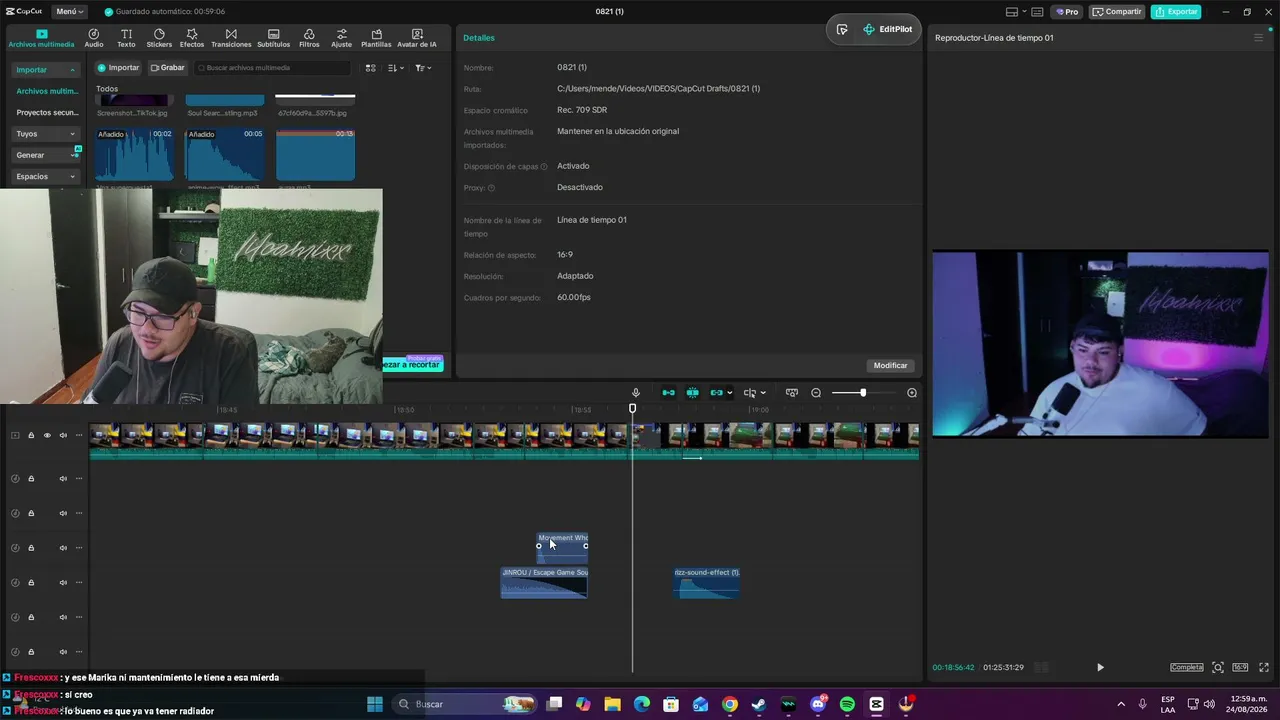The height and width of the screenshot is (720, 1280).
Task: Open the Completa preview quality selector
Action: 1187,667
